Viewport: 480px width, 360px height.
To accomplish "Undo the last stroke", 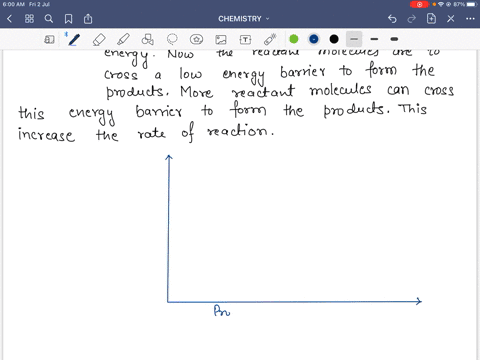I will coord(392,19).
